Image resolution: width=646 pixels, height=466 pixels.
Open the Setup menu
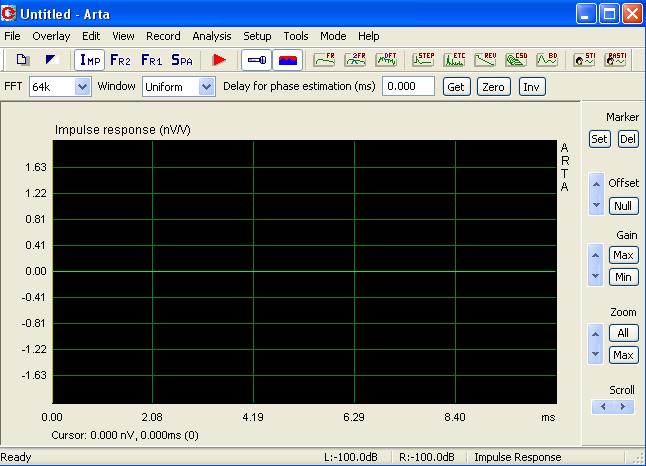(x=257, y=36)
